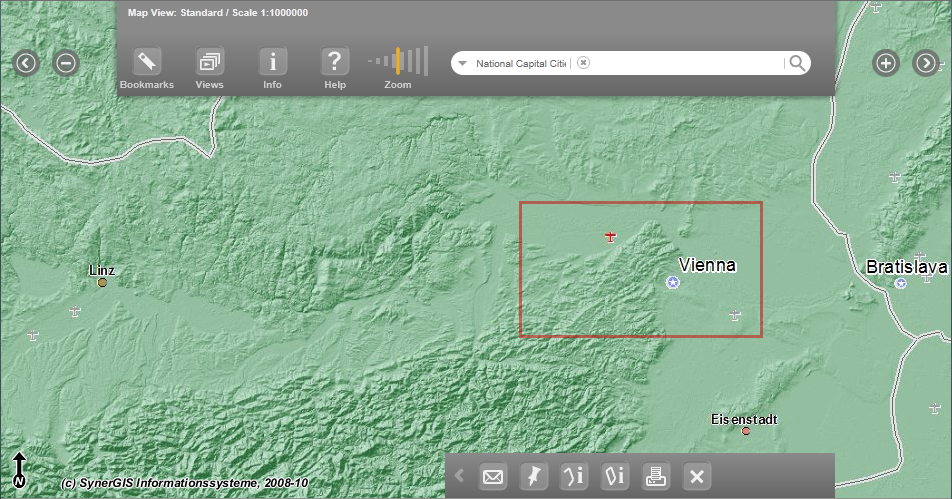Expand the search category dropdown arrow

pyautogui.click(x=463, y=63)
